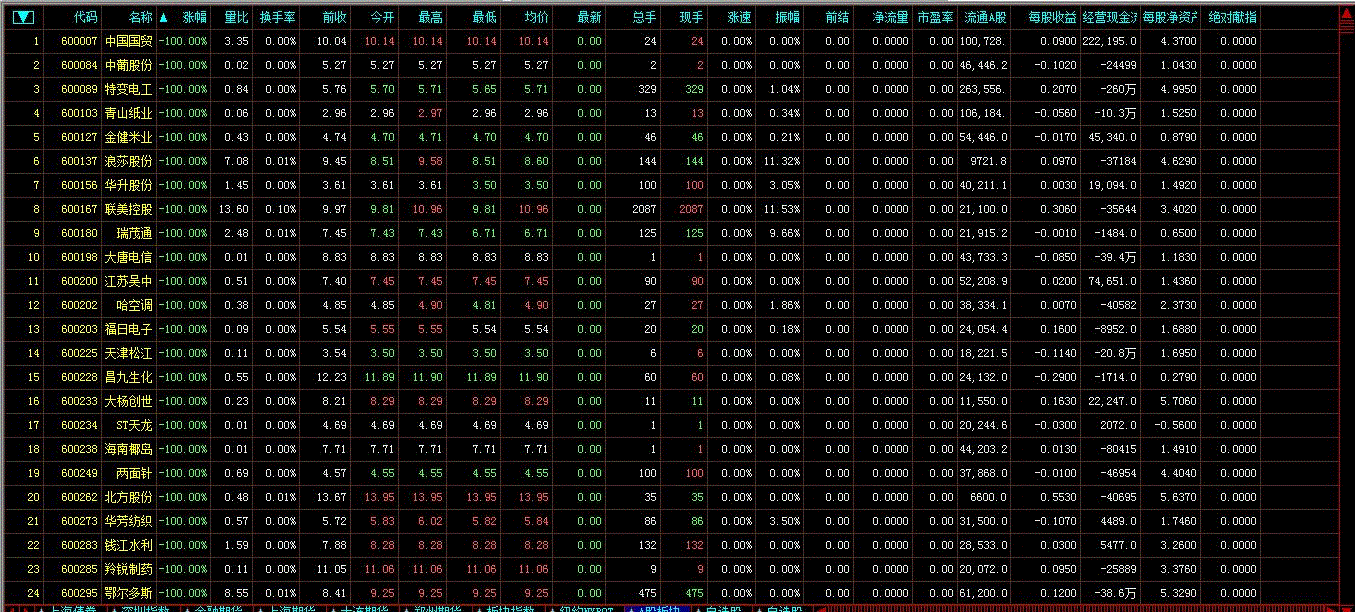This screenshot has height=612, width=1355.
Task: Select the 昌九生化 stock name
Action: [129, 377]
